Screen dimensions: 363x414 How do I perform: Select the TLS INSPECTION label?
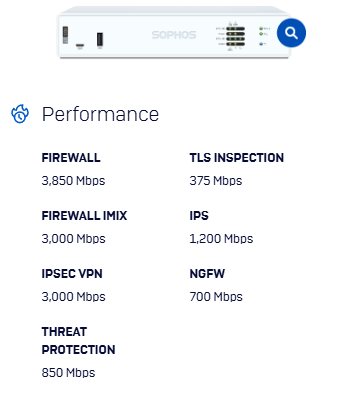pyautogui.click(x=236, y=158)
